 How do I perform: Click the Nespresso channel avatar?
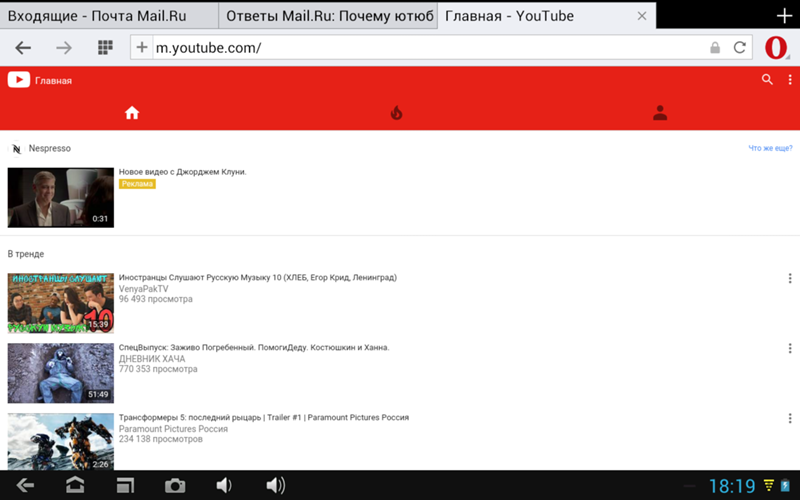coord(16,148)
